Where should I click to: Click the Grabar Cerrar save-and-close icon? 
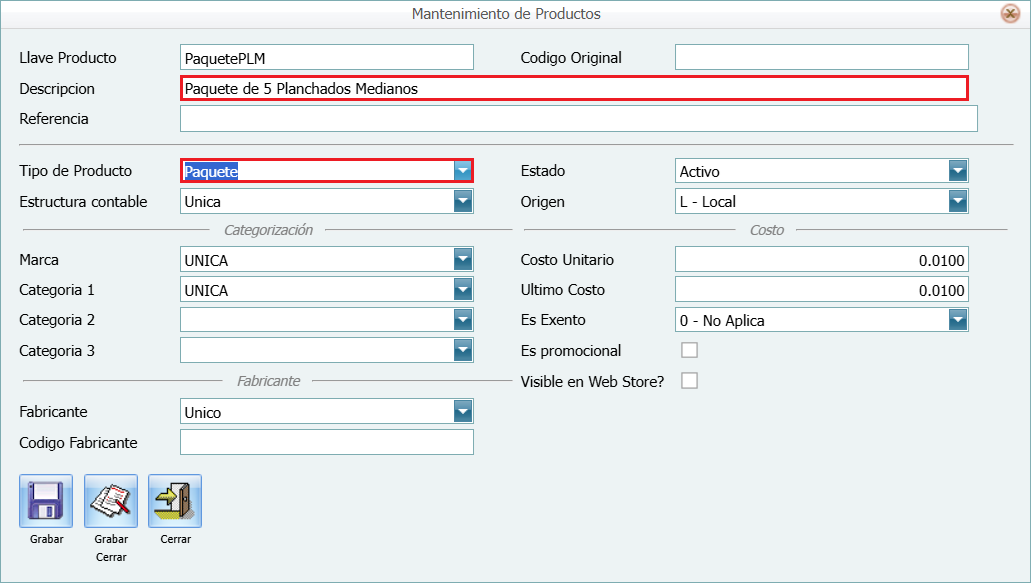point(111,501)
